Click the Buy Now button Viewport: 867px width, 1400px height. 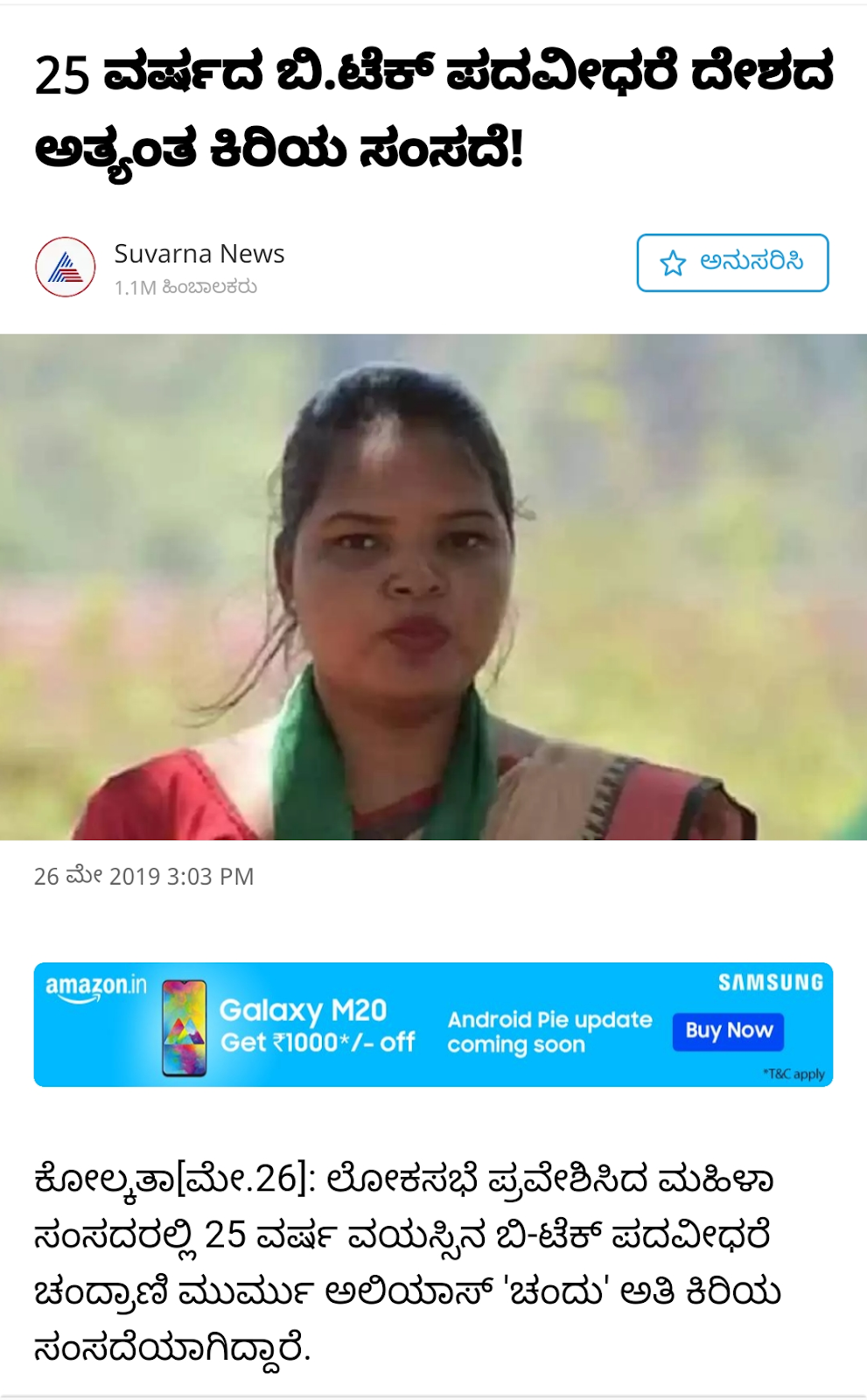click(729, 1031)
